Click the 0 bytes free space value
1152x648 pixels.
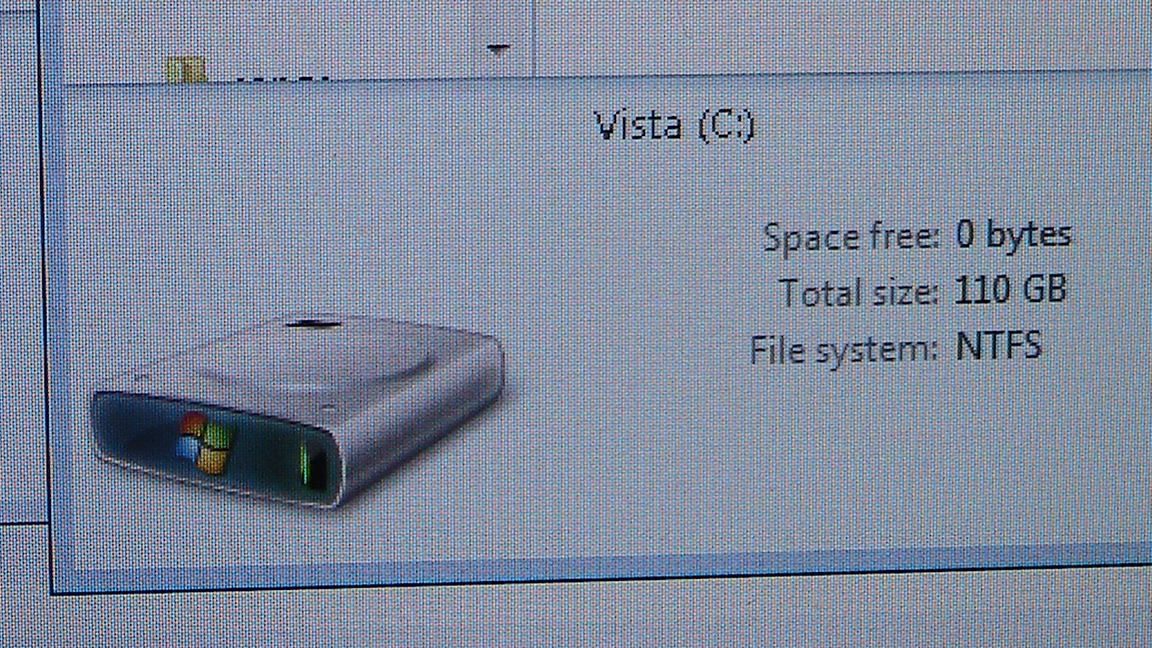[x=1013, y=235]
